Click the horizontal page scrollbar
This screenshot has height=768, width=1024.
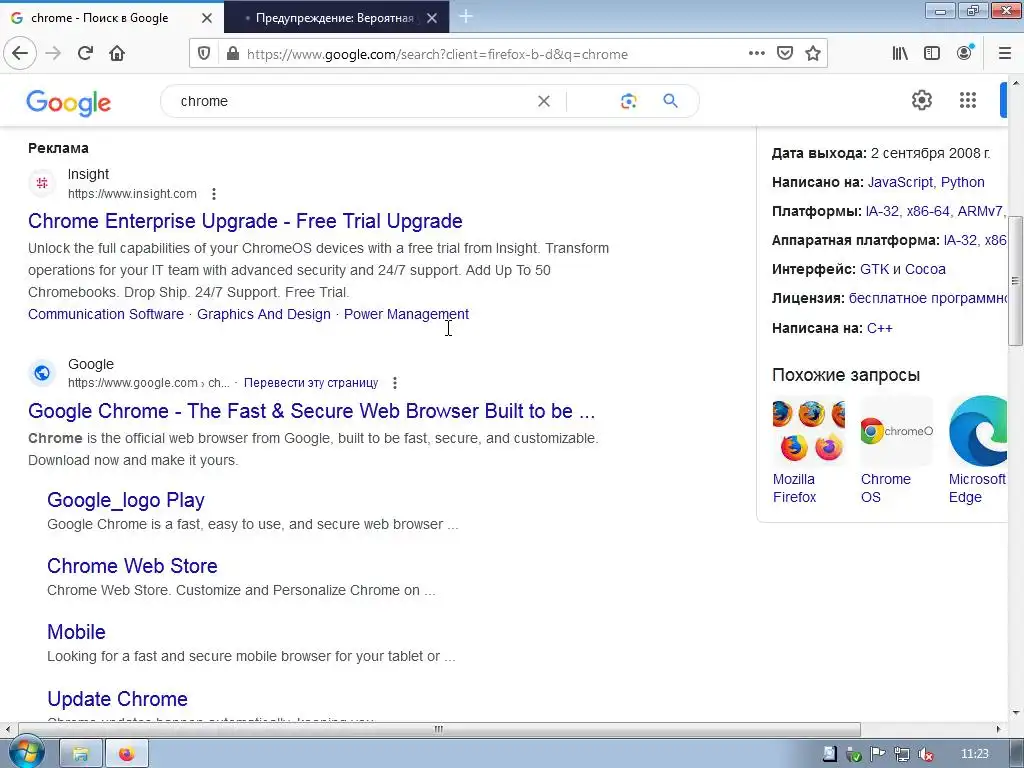(439, 729)
